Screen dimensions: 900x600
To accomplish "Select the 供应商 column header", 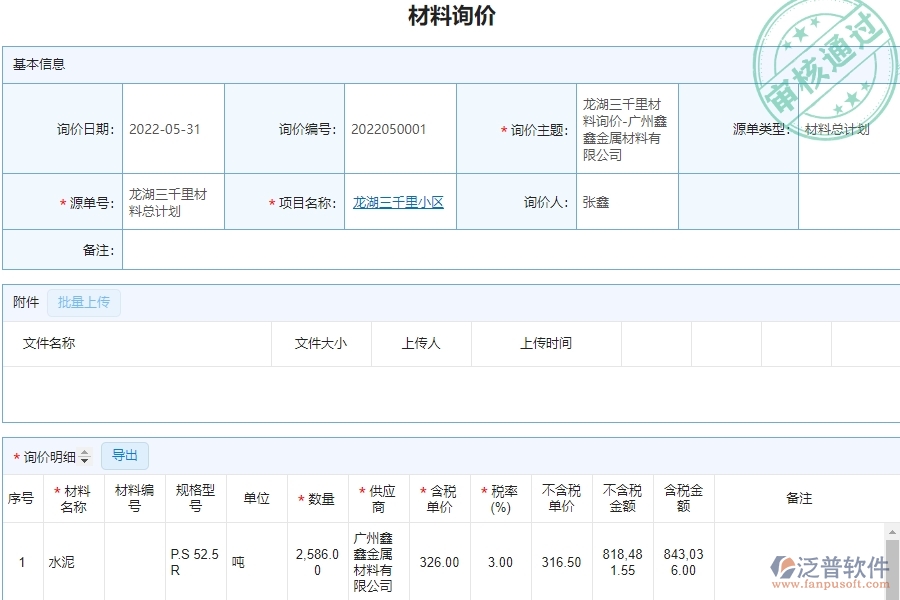I will pos(378,497).
